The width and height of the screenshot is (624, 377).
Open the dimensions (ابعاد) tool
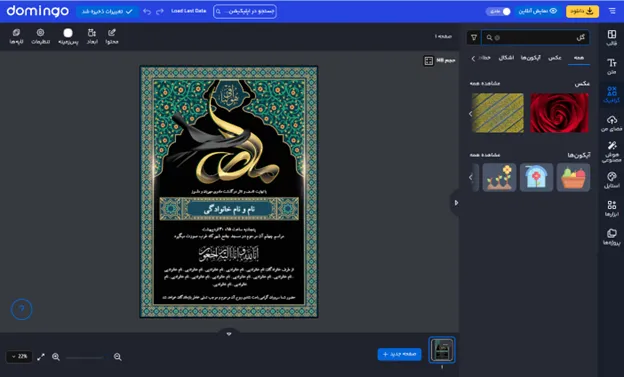92,36
